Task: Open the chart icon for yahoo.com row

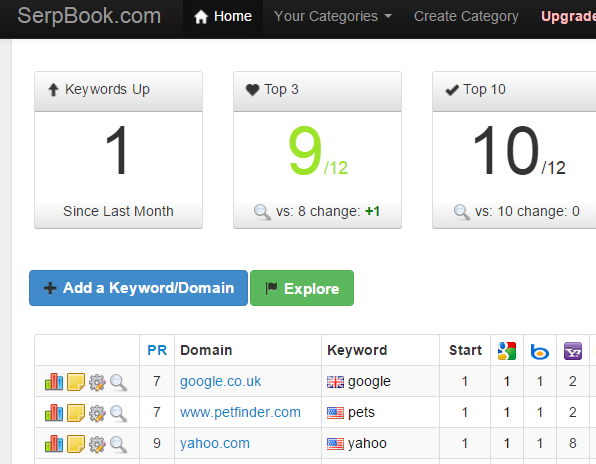Action: point(54,444)
